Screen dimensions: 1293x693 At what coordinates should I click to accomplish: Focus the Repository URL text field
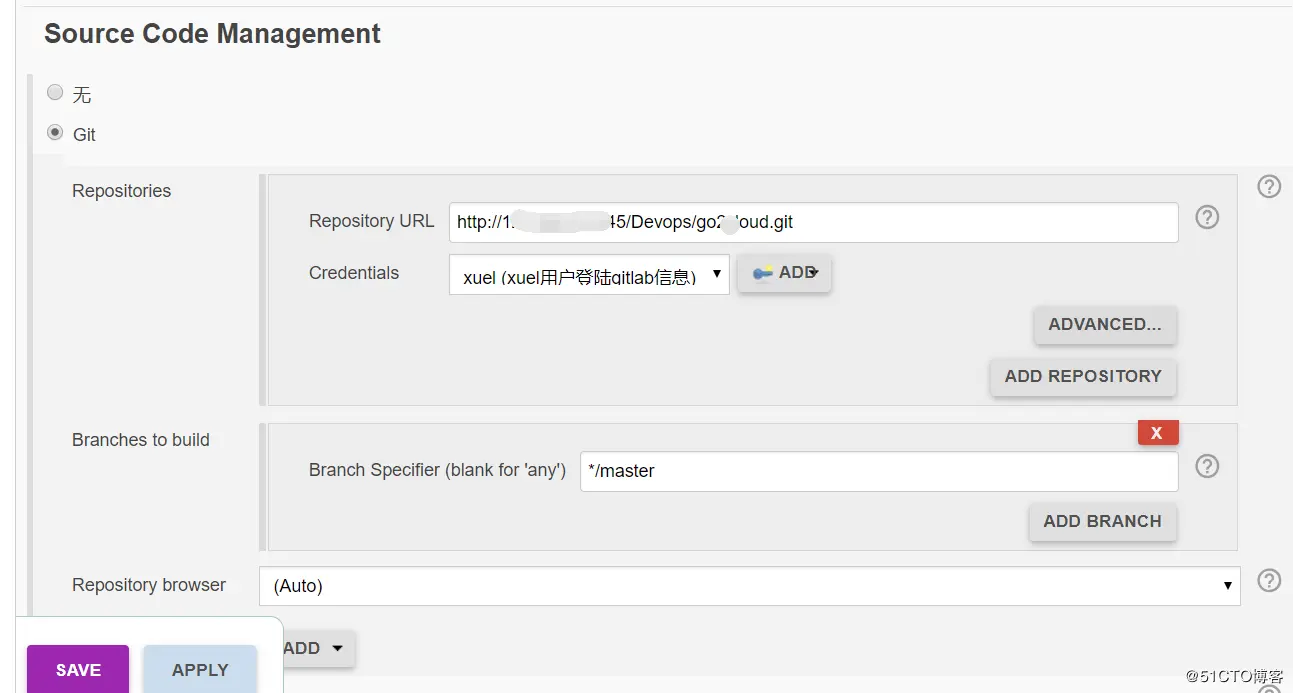[x=813, y=222]
